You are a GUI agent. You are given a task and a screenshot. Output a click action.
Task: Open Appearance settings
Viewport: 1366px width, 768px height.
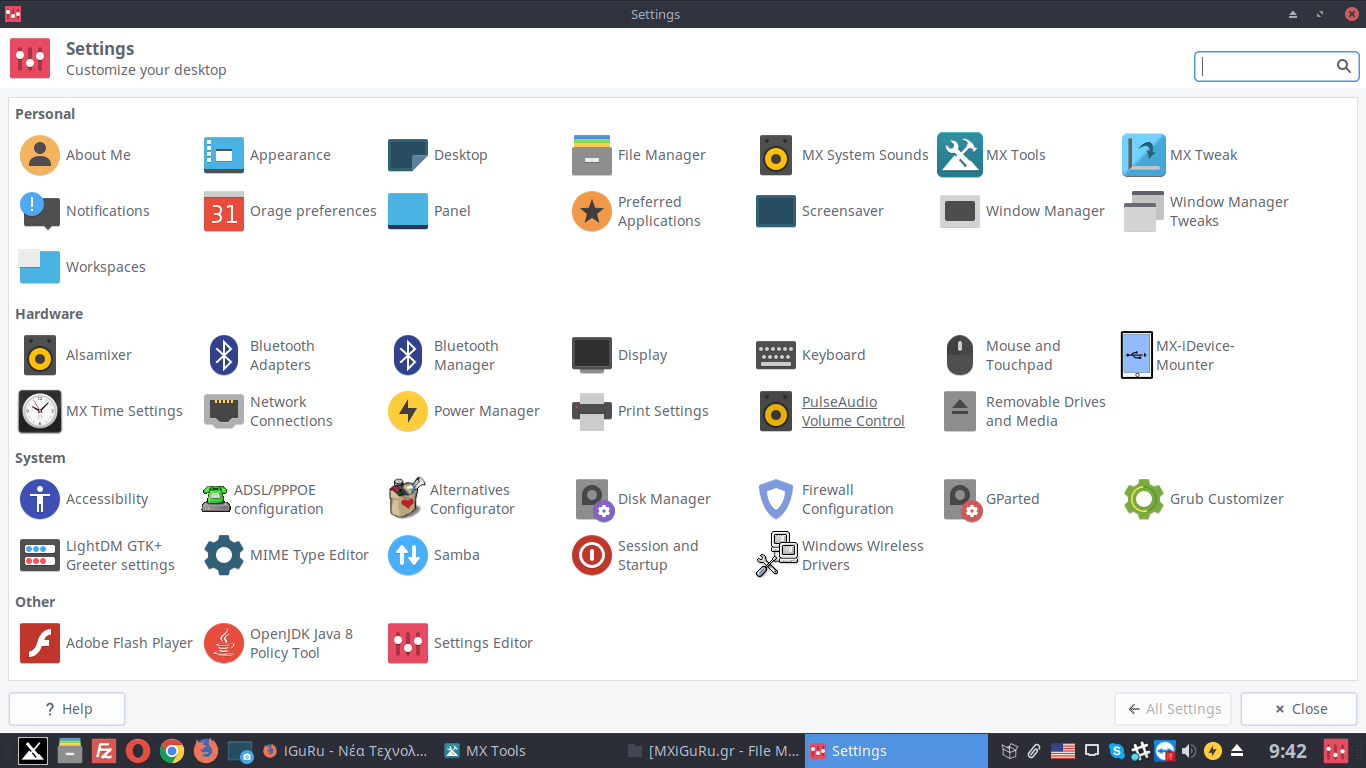click(267, 155)
